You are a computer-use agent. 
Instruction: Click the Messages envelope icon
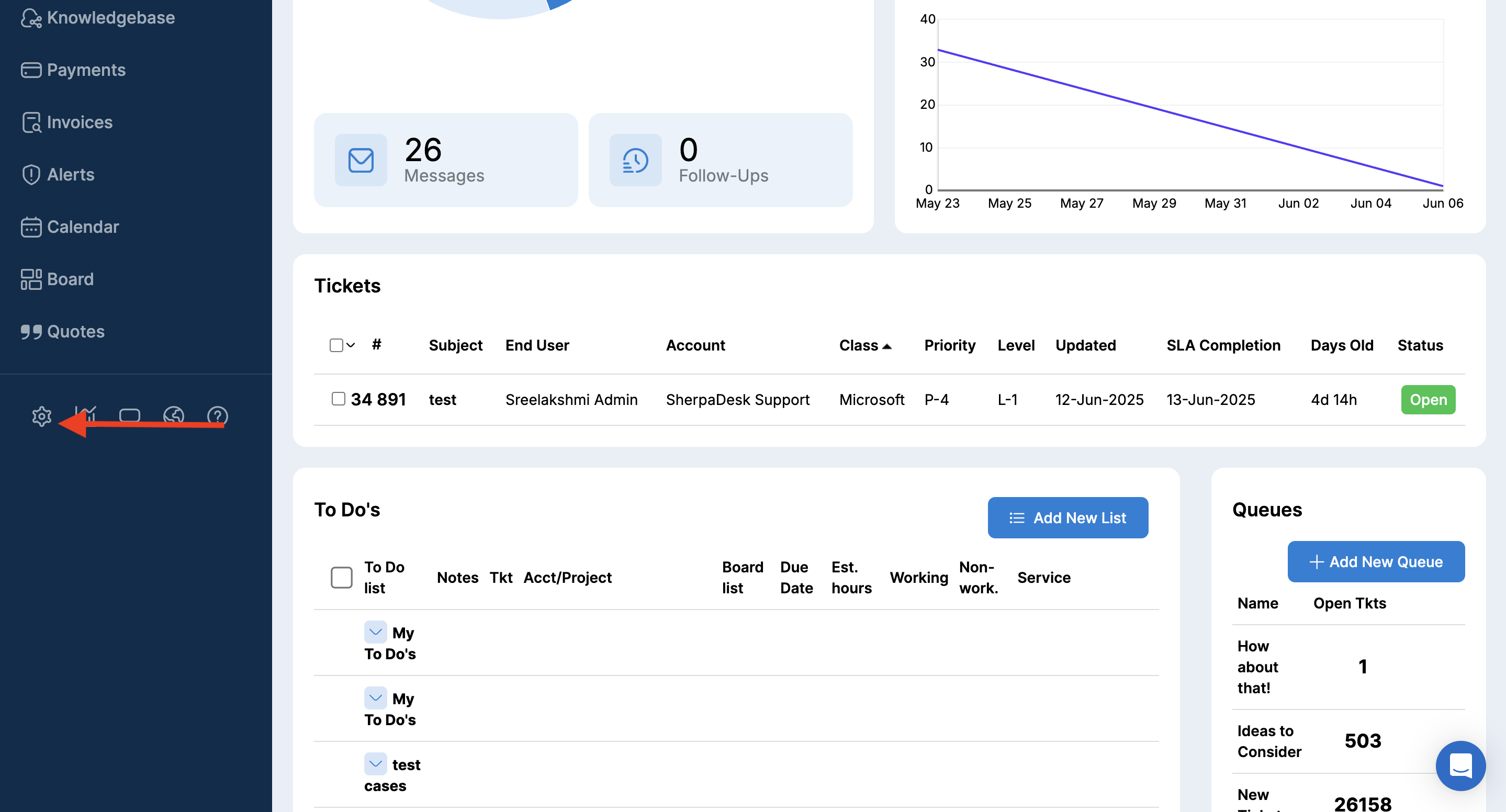(361, 160)
